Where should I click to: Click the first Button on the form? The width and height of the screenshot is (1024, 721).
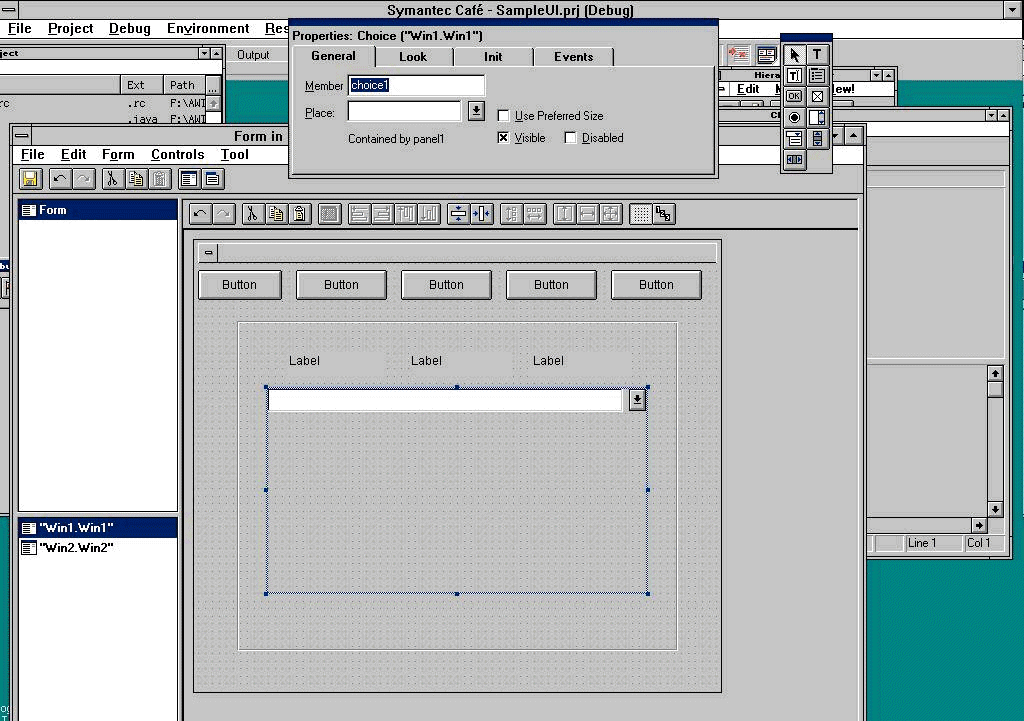[239, 285]
